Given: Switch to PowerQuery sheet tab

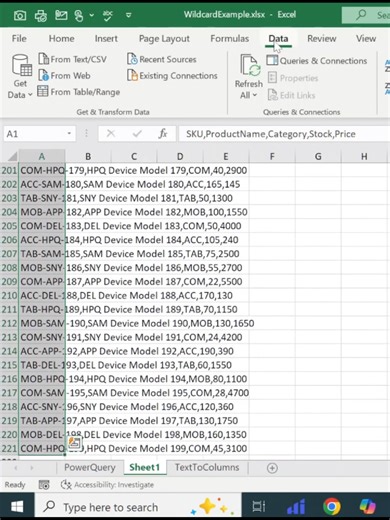Looking at the screenshot, I should pyautogui.click(x=90, y=468).
